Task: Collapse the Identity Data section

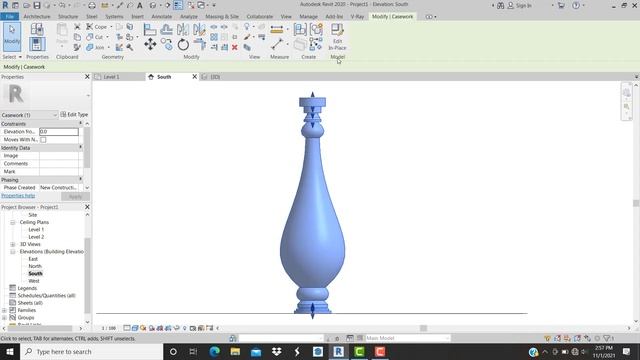Action: tap(80, 147)
